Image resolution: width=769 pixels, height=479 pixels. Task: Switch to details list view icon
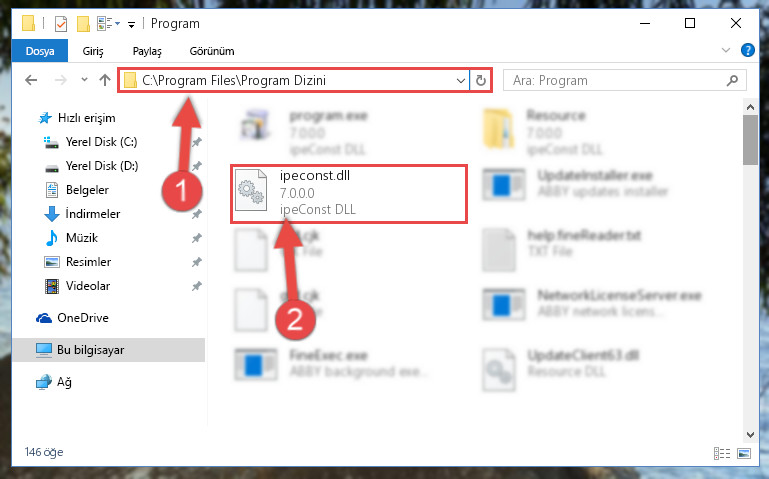pyautogui.click(x=722, y=453)
